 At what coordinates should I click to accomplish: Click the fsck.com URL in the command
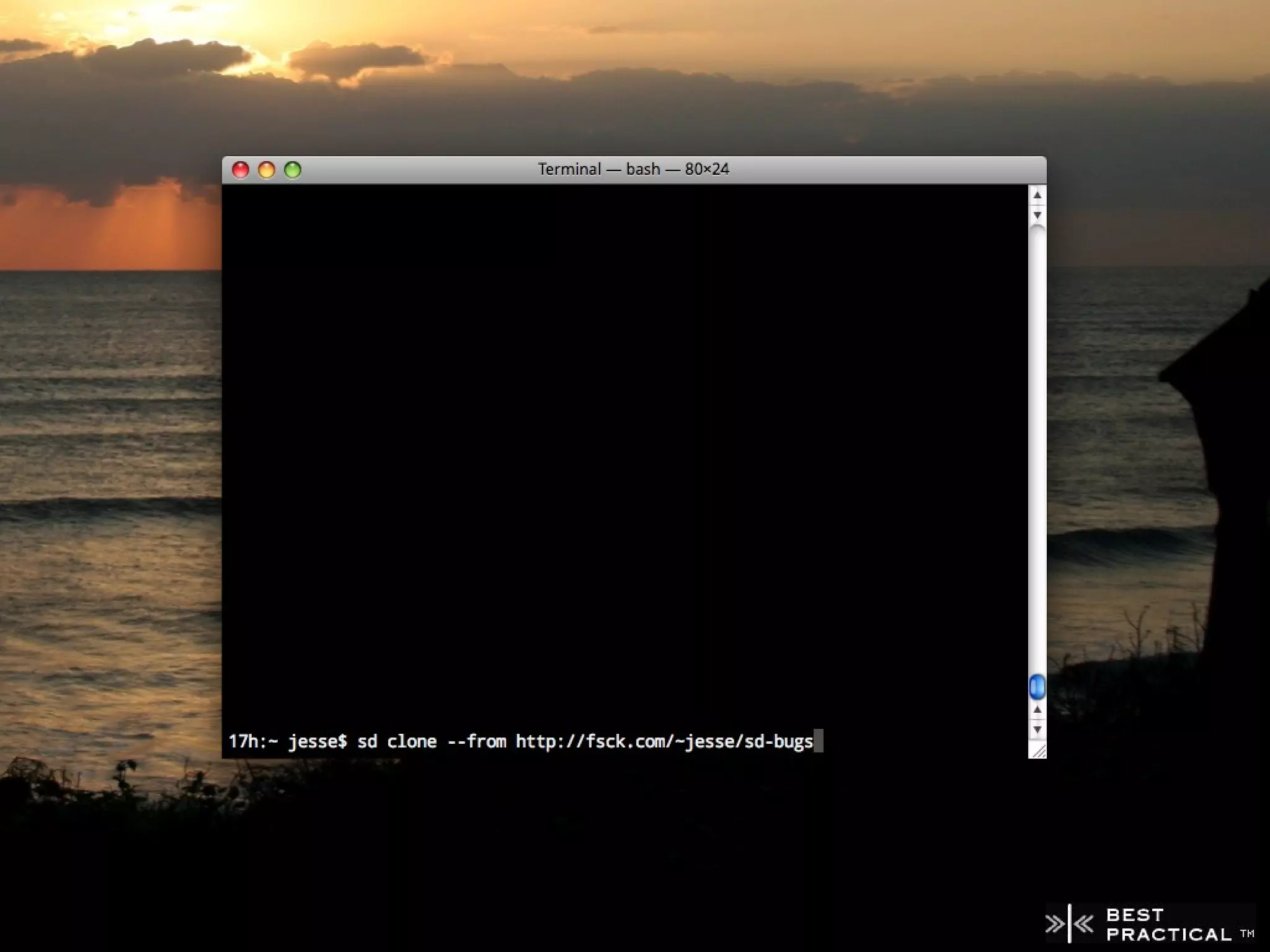(664, 741)
